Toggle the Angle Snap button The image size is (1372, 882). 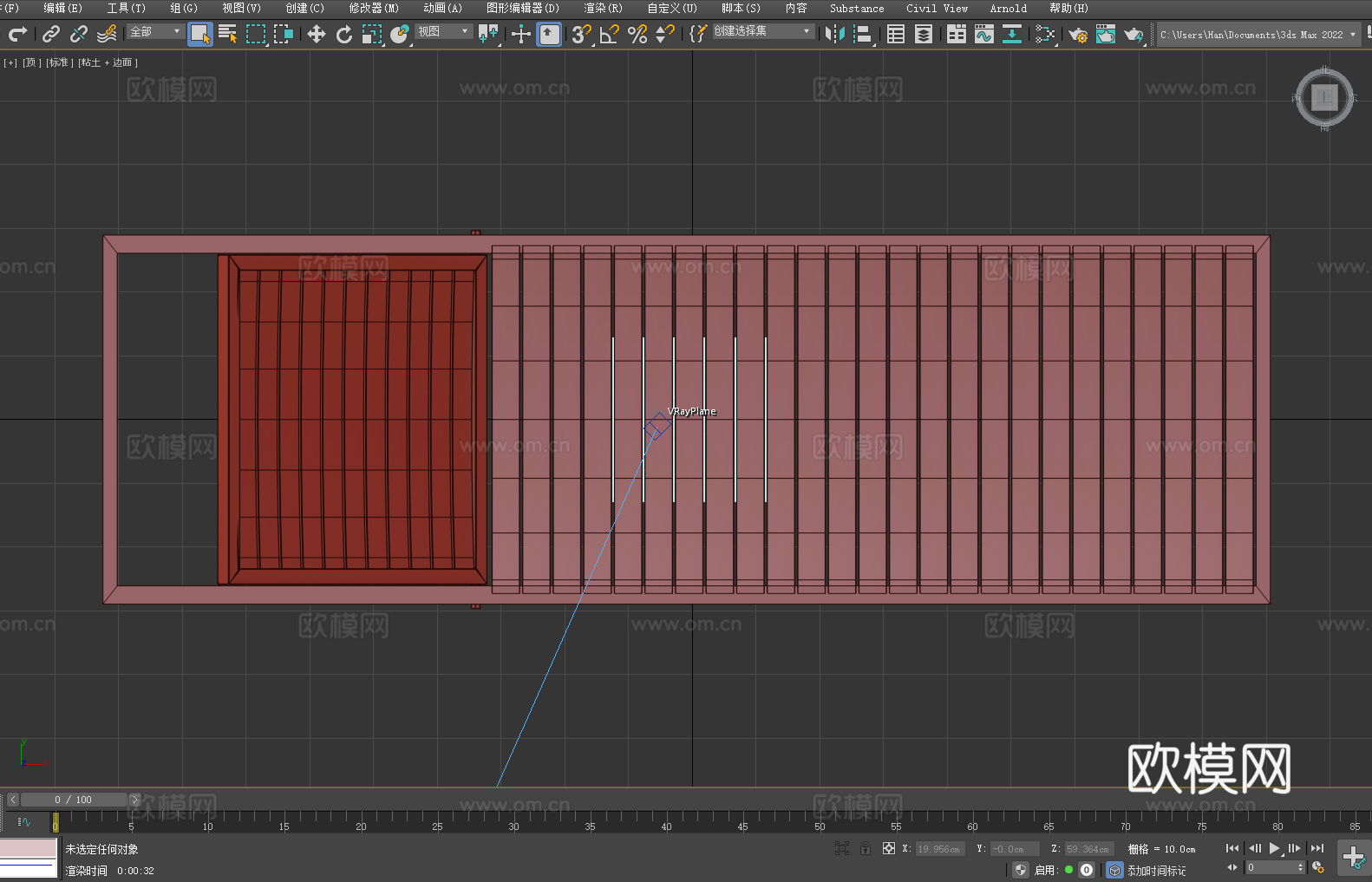tap(610, 34)
